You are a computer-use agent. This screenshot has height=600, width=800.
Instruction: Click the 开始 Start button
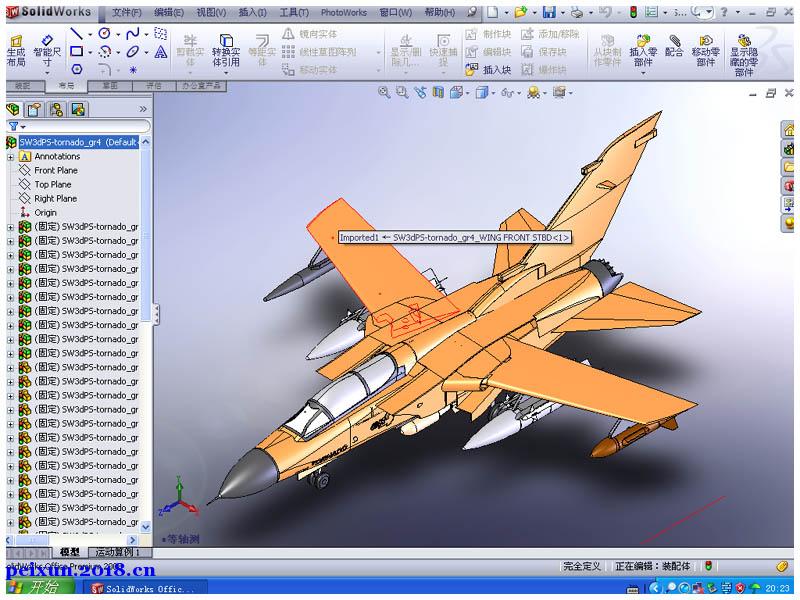pyautogui.click(x=37, y=587)
